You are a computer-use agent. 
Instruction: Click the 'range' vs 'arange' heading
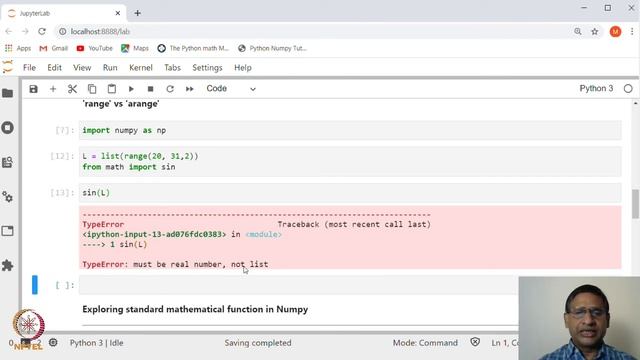(x=121, y=104)
